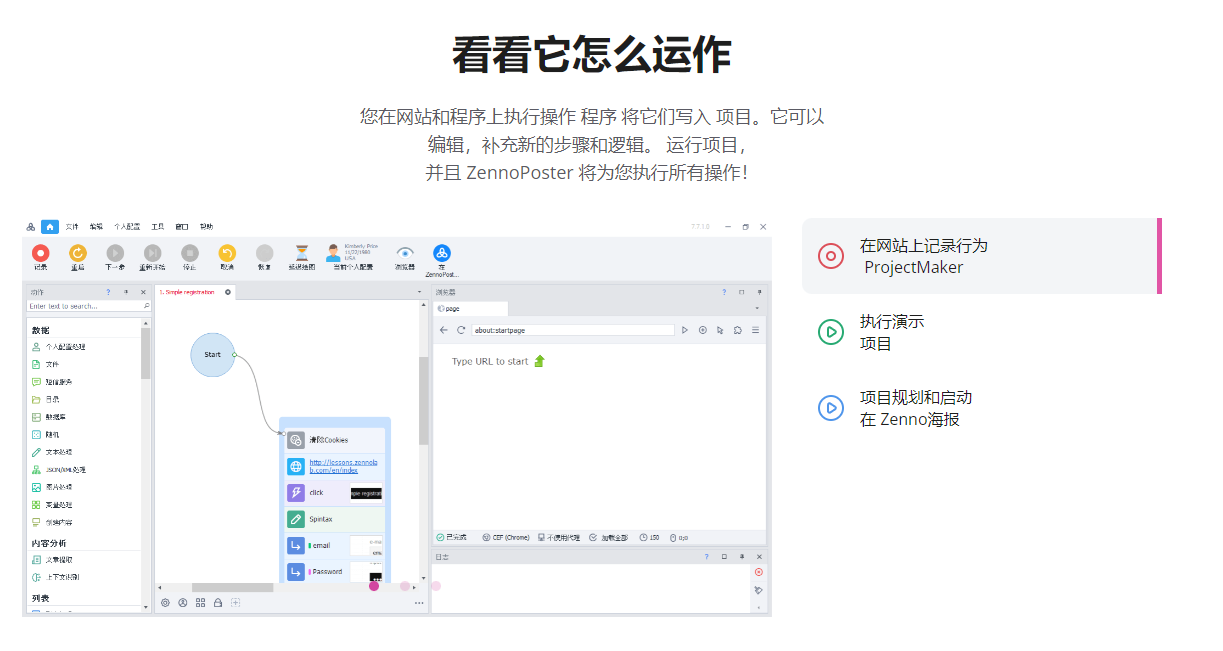Image resolution: width=1223 pixels, height=651 pixels.
Task: Click the lessons.zennolab.com link in the block
Action: coord(344,466)
